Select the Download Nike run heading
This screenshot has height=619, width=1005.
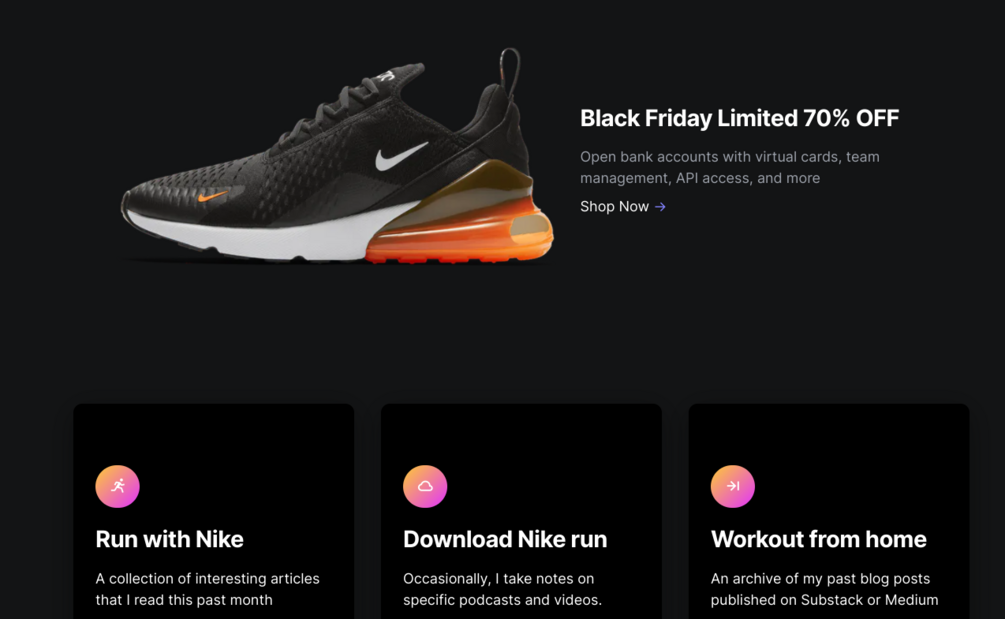pyautogui.click(x=504, y=539)
